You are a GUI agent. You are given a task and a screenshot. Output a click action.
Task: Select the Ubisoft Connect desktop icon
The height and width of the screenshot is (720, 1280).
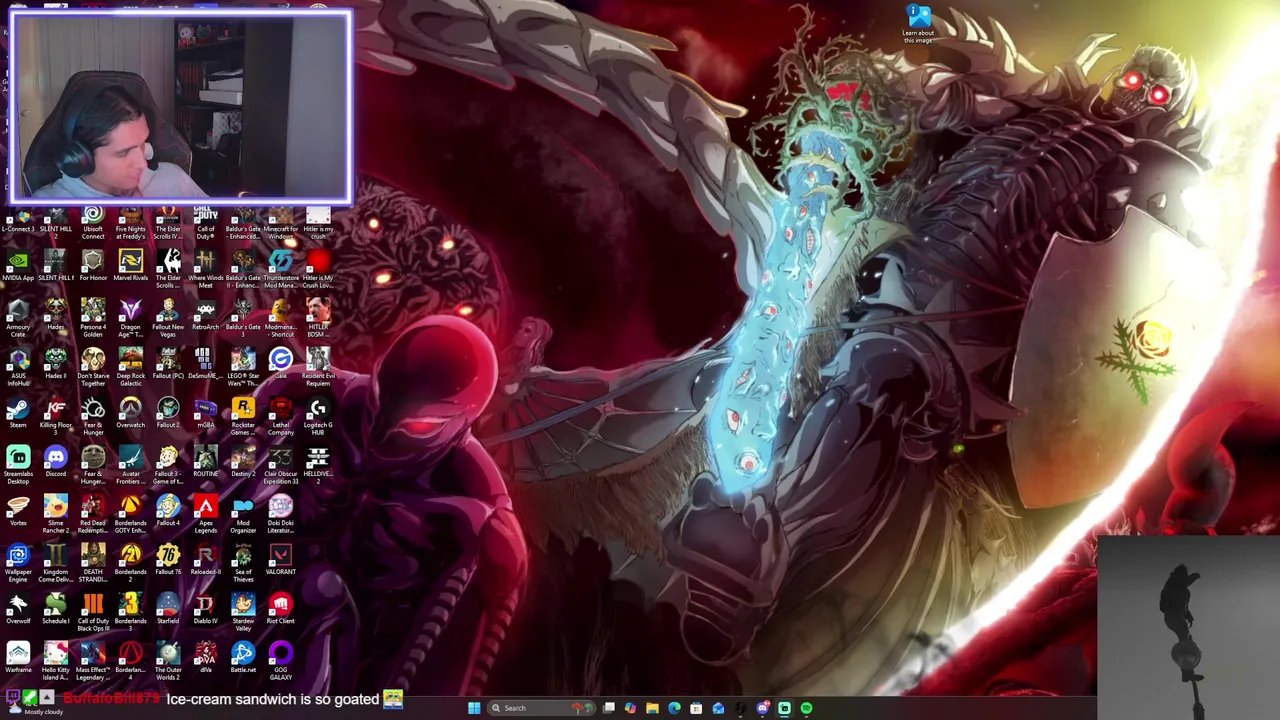[93, 222]
